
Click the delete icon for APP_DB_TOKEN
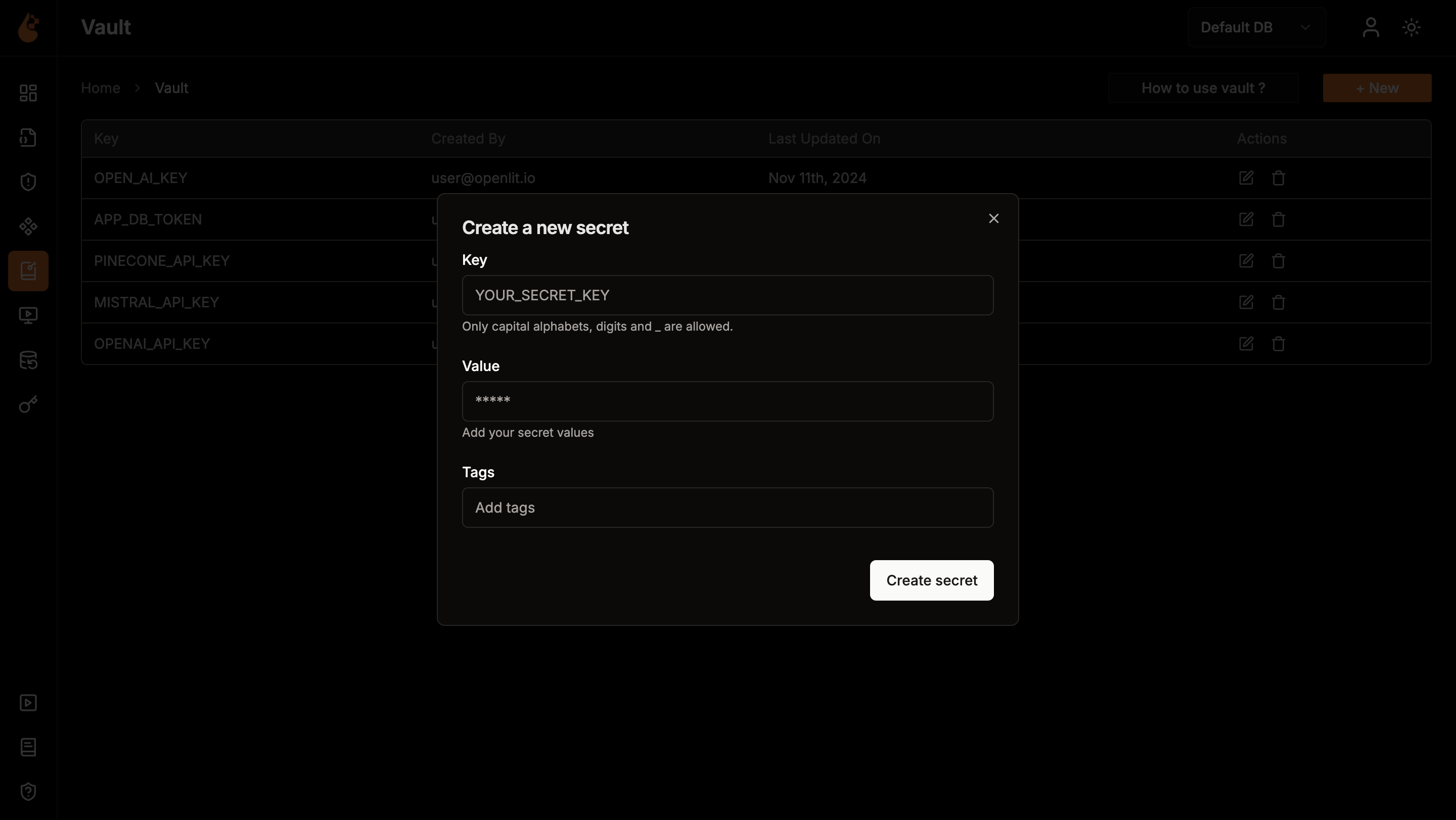(x=1278, y=219)
